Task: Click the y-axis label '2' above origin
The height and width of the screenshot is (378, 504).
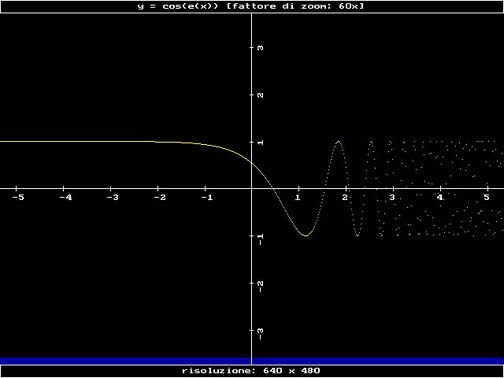Action: [261, 95]
